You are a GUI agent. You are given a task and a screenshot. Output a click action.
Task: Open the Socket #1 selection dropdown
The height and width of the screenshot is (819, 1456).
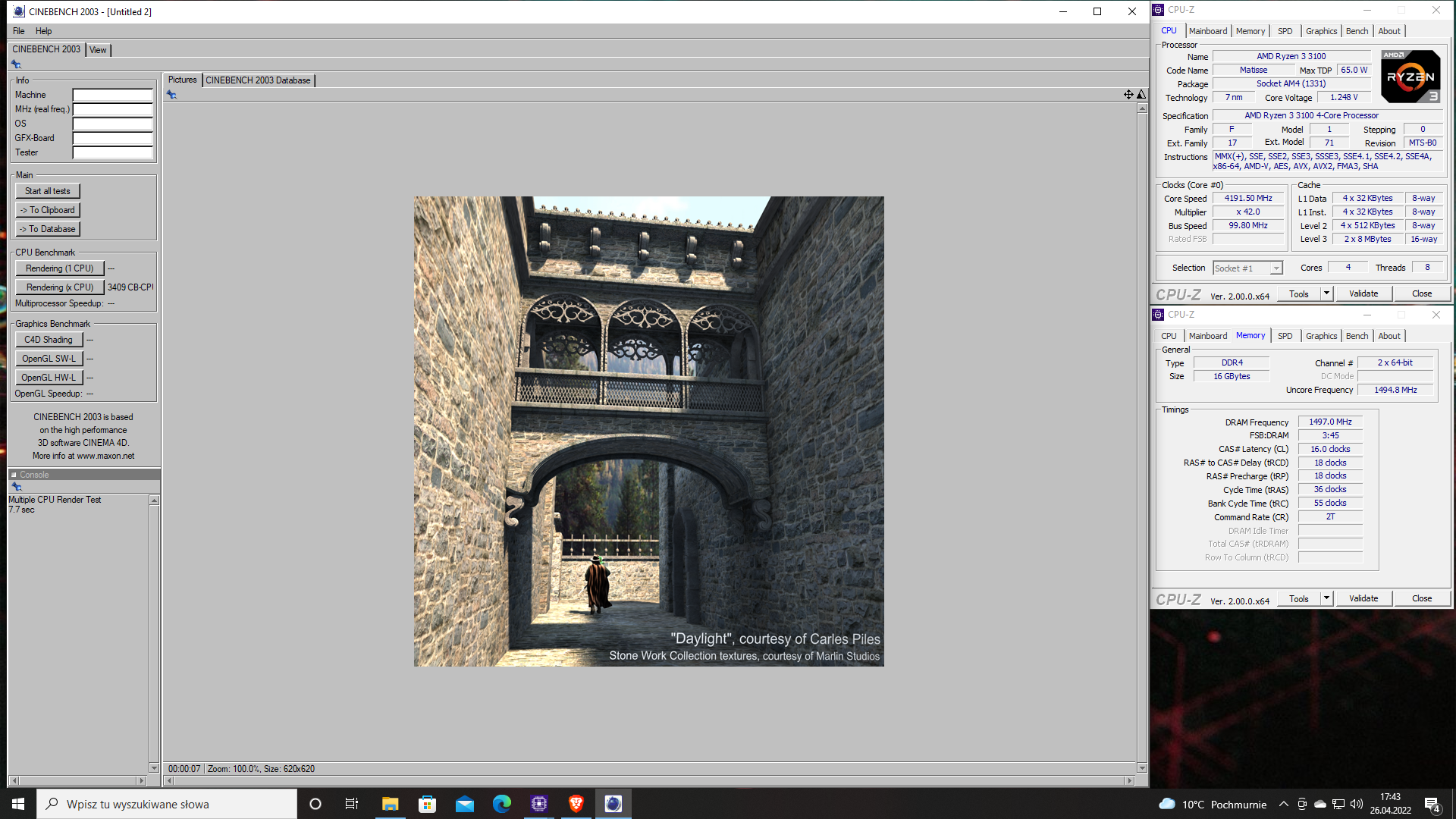(x=1247, y=268)
